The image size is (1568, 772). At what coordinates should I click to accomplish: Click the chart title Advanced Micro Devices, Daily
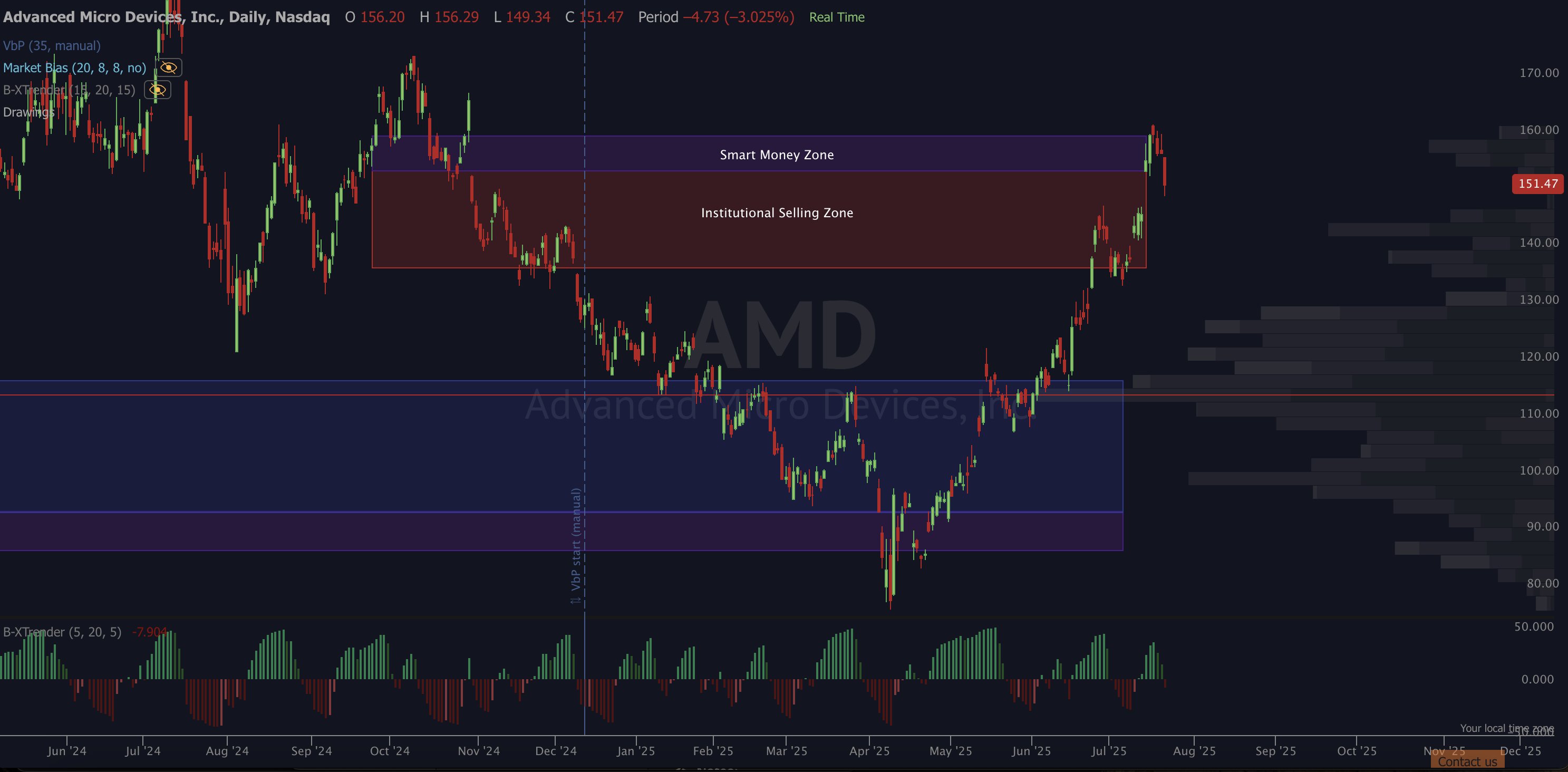click(166, 17)
